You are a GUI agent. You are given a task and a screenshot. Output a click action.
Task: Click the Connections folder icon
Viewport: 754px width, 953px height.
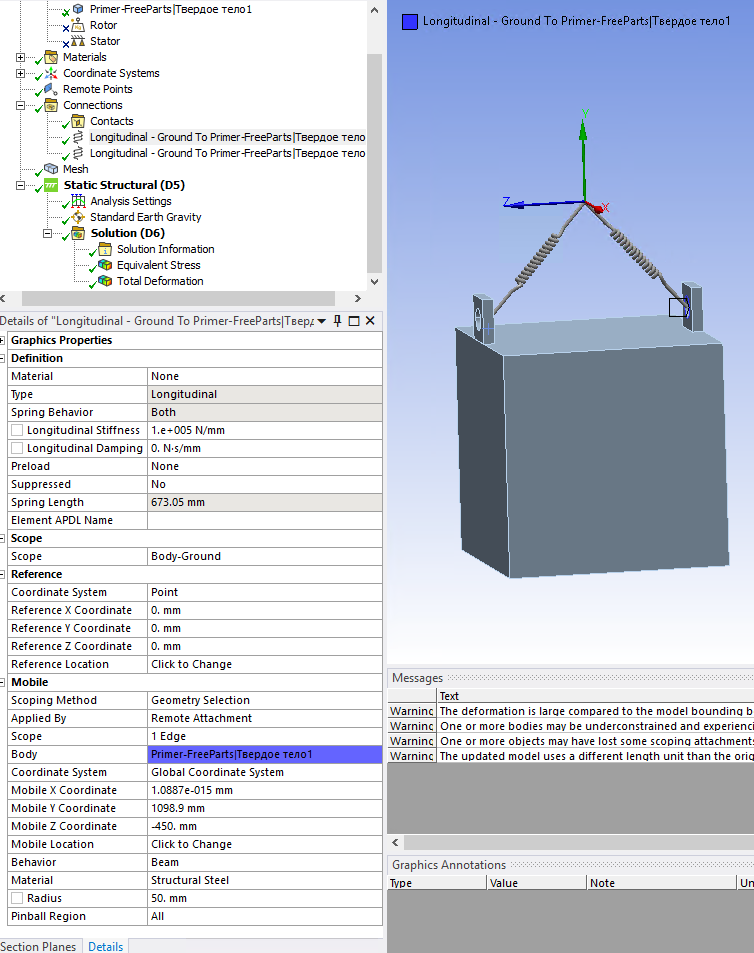coord(51,105)
